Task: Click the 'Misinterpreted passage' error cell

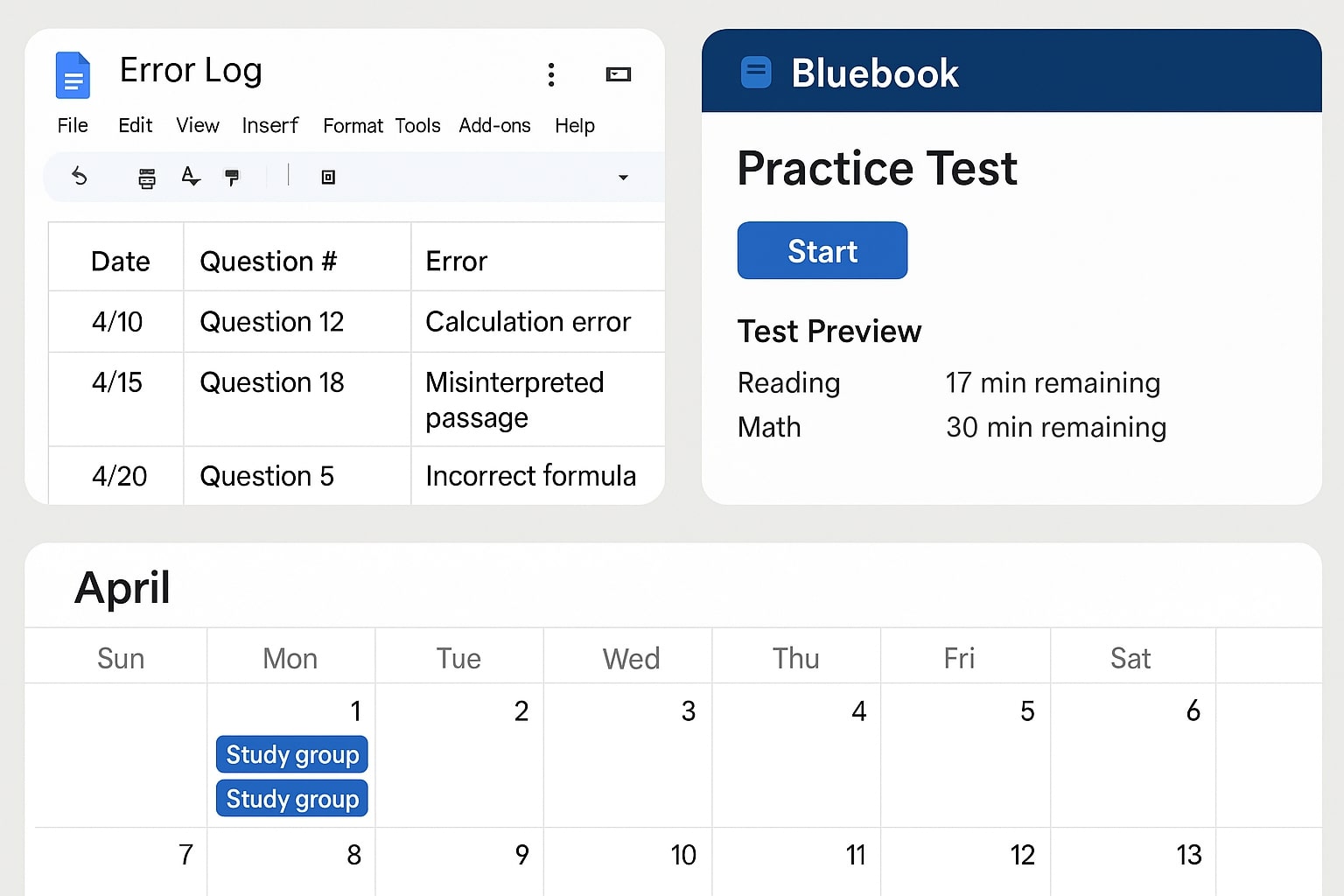Action: [x=514, y=400]
